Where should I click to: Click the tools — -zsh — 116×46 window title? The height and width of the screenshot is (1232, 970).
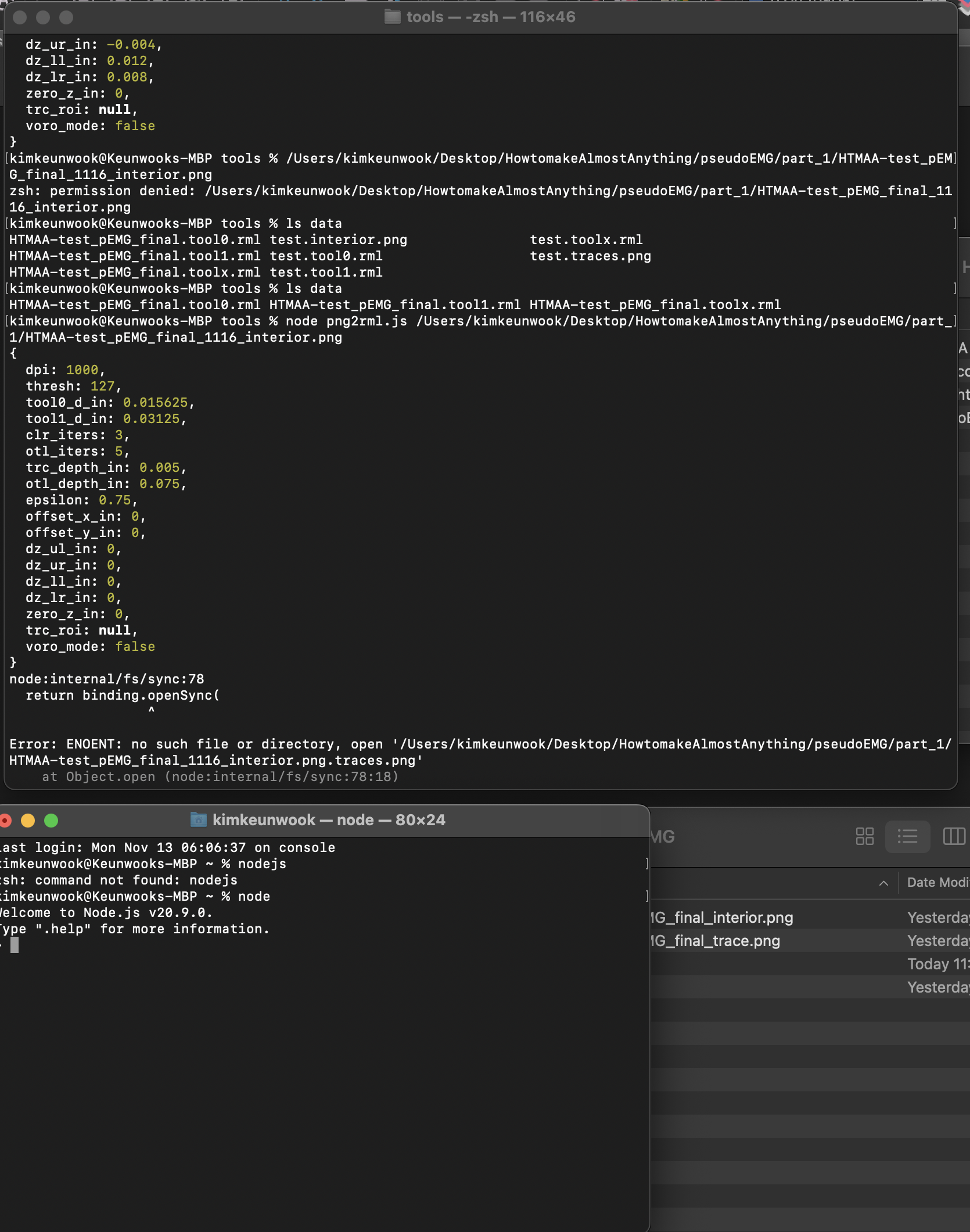click(491, 17)
